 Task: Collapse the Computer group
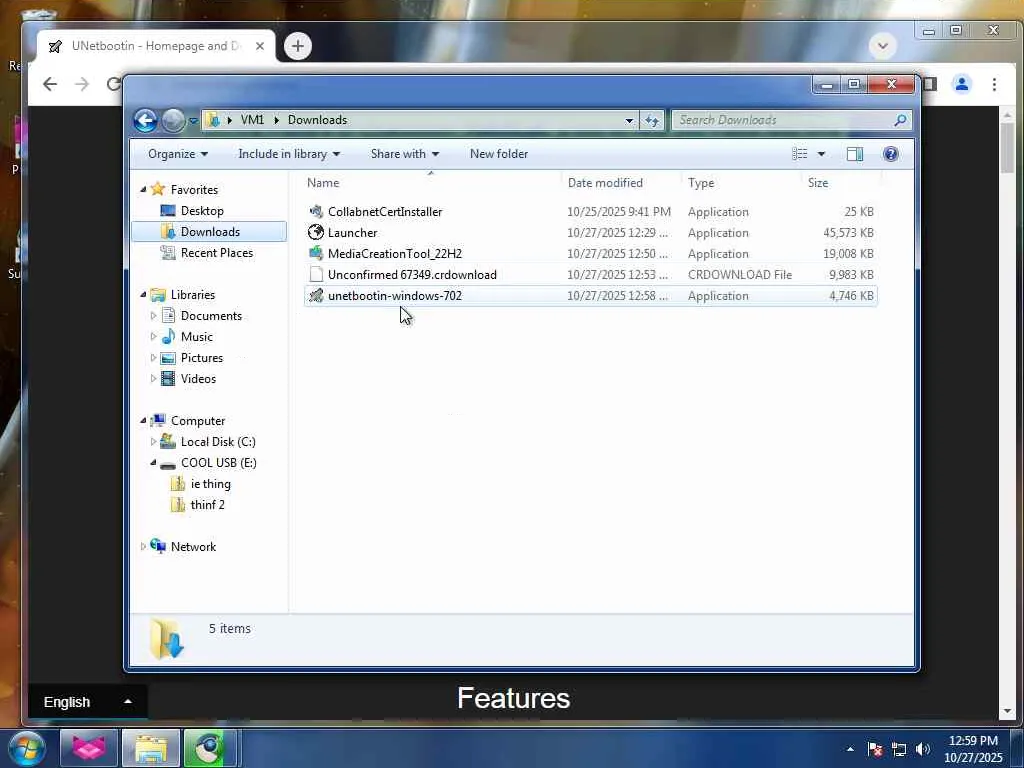tap(144, 421)
